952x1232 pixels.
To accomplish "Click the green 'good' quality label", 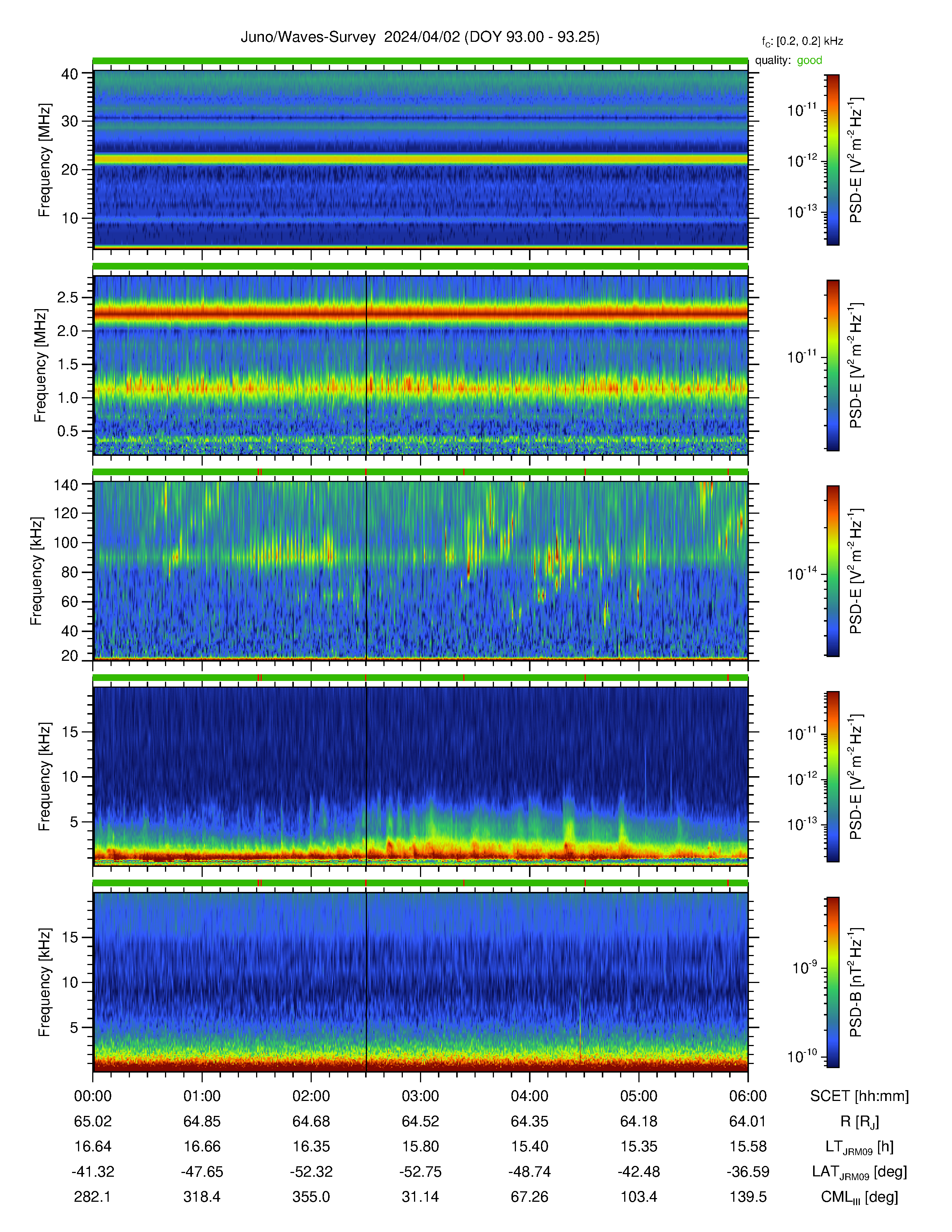I will [x=809, y=60].
